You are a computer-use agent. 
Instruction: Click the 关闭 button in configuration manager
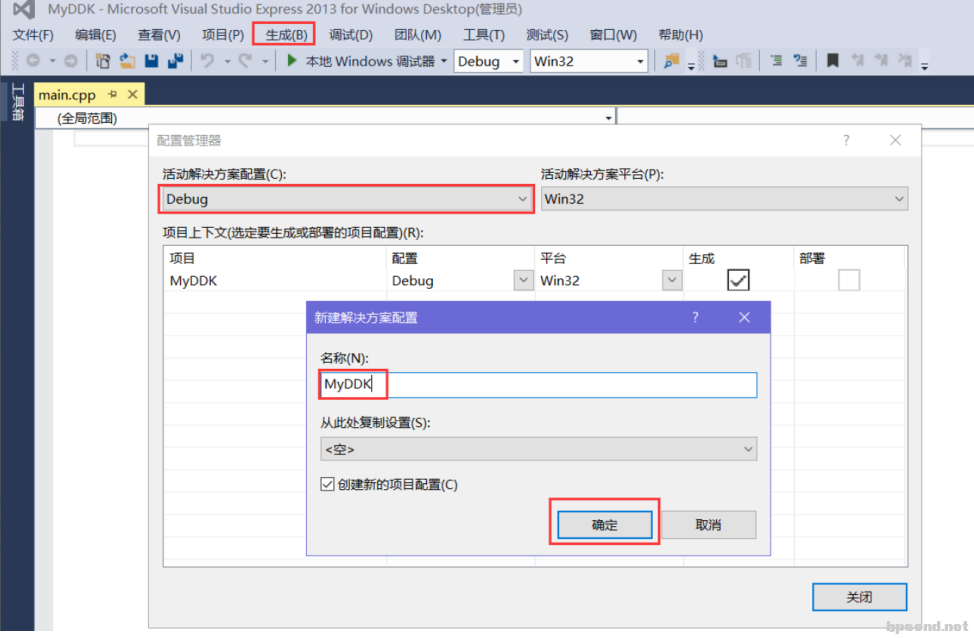pyautogui.click(x=859, y=597)
